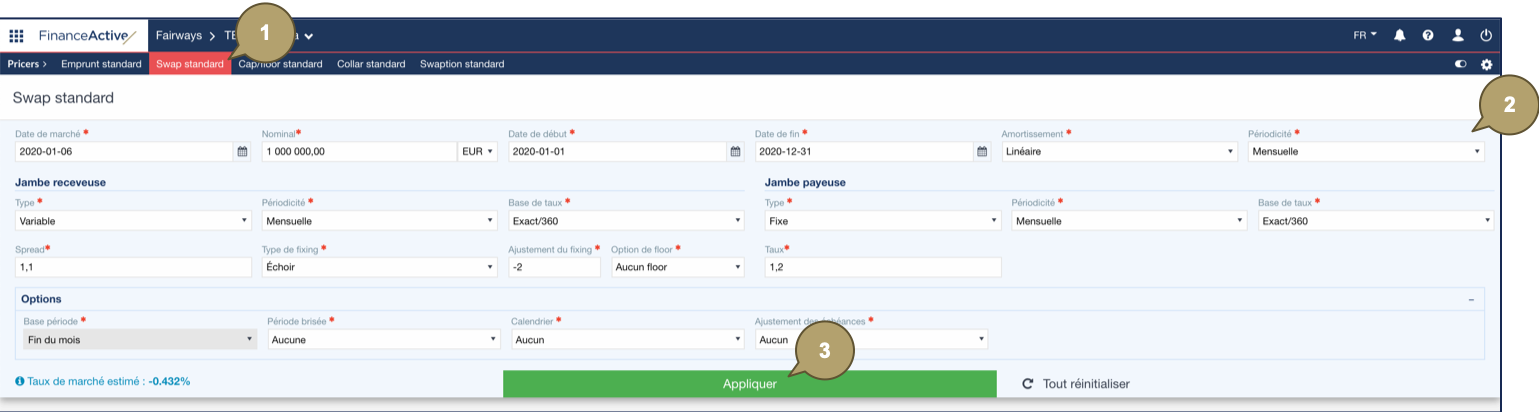Viewport: 1539px width, 412px height.
Task: Click the green Appliquer button
Action: pyautogui.click(x=750, y=384)
